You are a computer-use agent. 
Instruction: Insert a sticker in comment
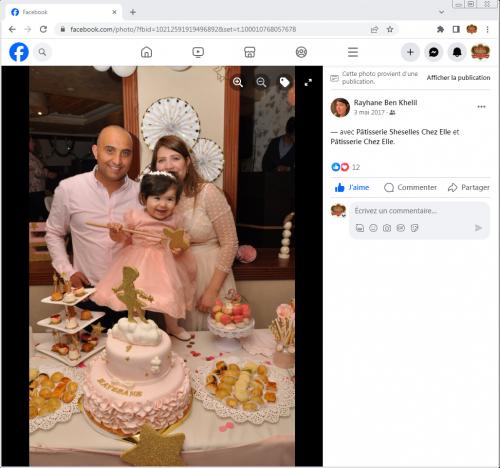414,228
